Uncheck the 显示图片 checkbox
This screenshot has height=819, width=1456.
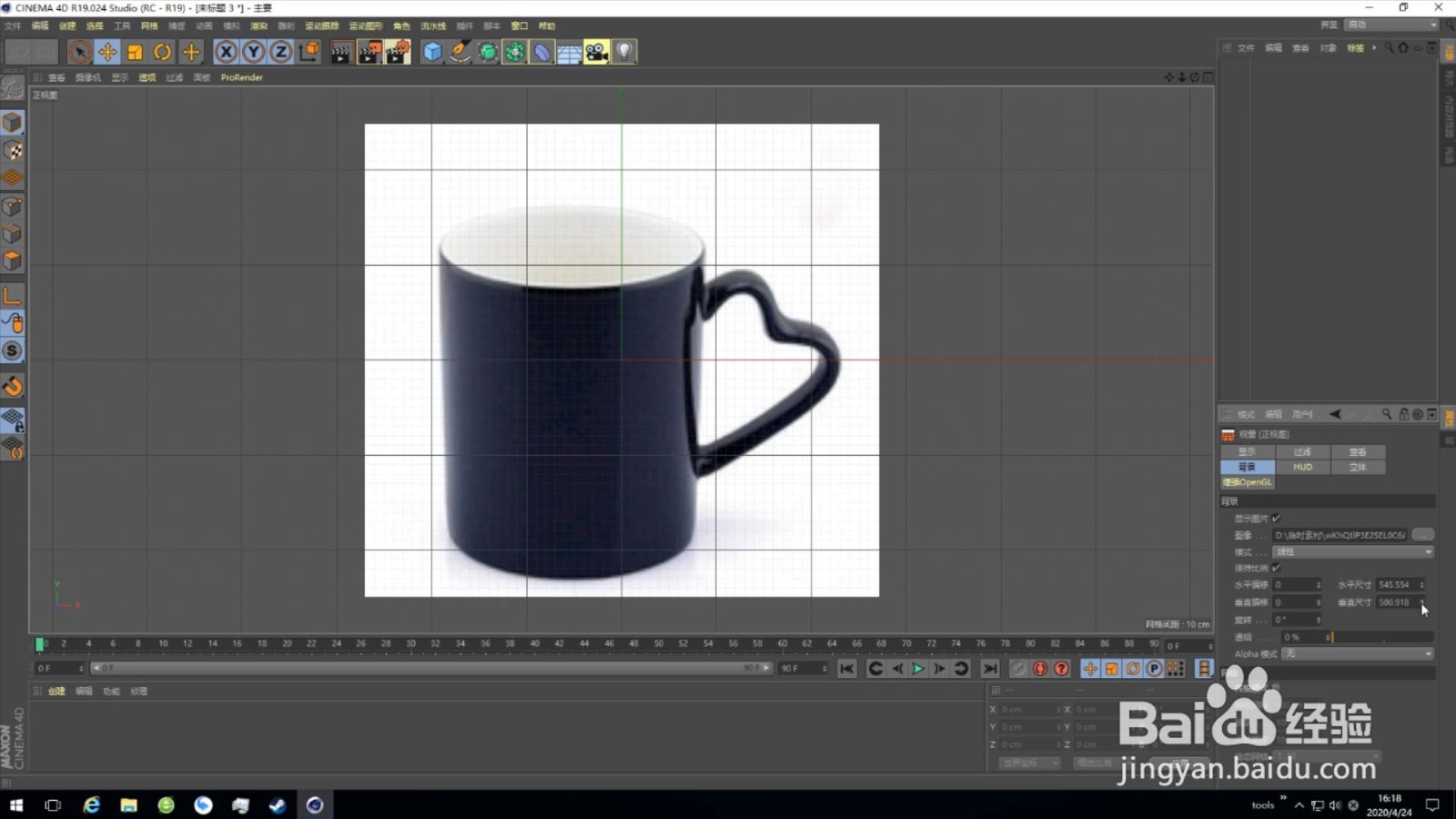coord(1273,518)
